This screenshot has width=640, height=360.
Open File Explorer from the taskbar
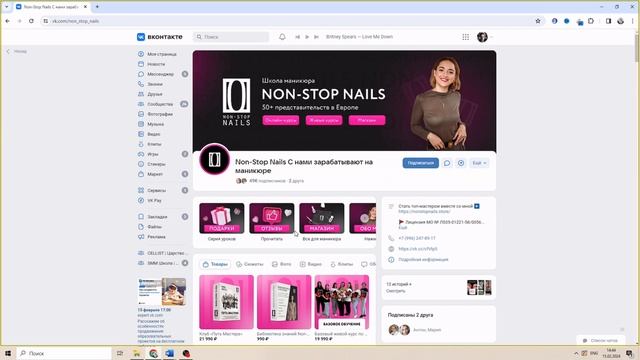click(x=137, y=353)
